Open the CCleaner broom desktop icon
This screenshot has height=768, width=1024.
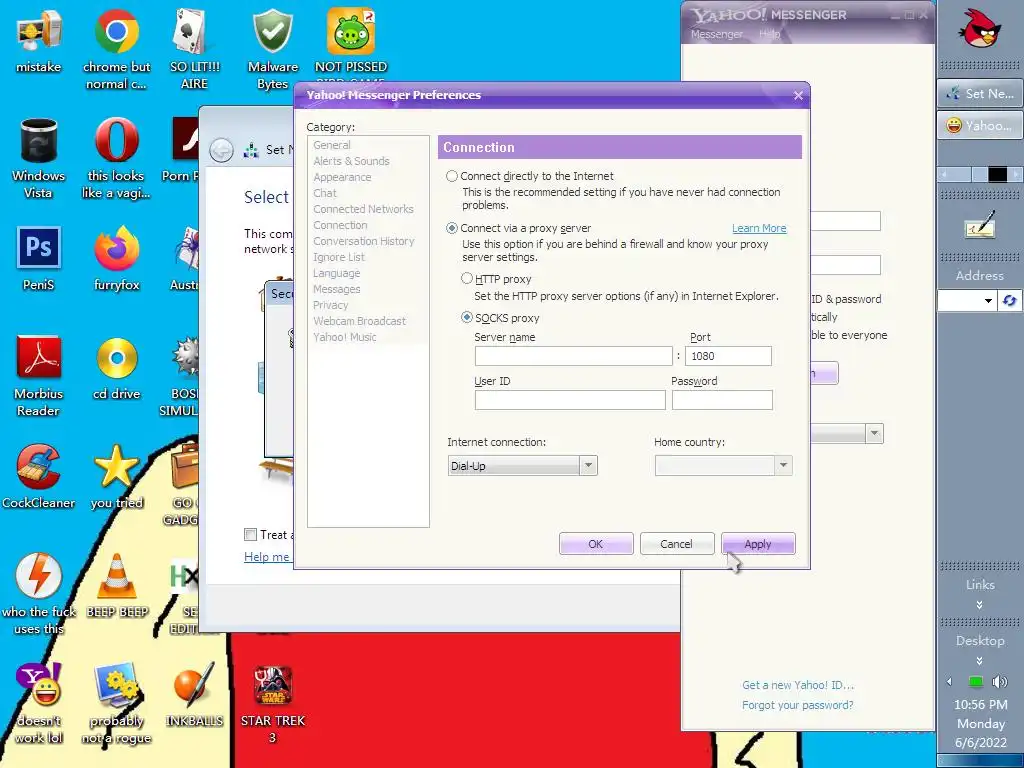39,466
